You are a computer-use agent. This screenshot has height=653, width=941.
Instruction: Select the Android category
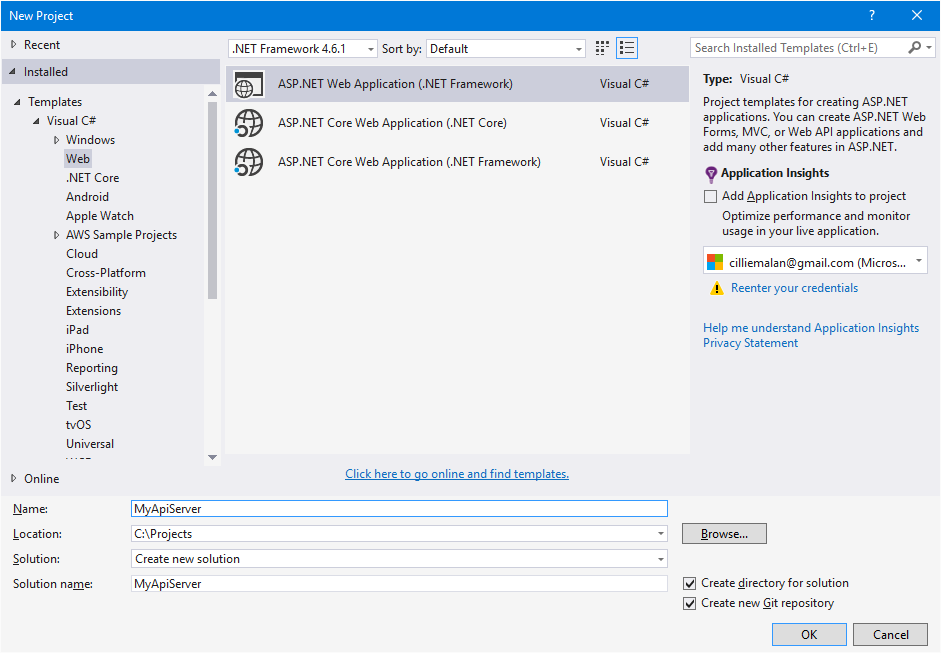tap(87, 197)
